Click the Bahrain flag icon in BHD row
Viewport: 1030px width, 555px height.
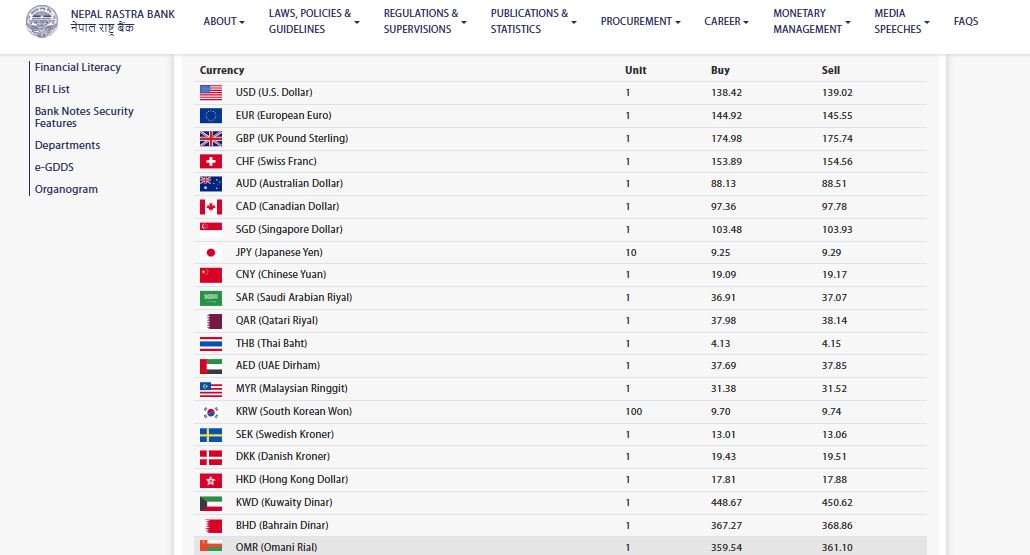(x=211, y=525)
